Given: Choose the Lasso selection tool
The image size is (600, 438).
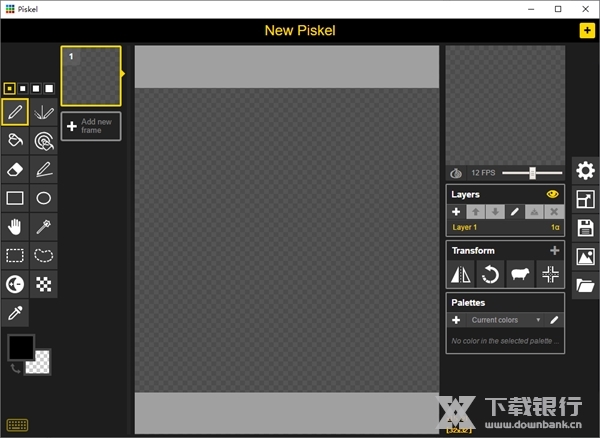Looking at the screenshot, I should click(x=44, y=256).
